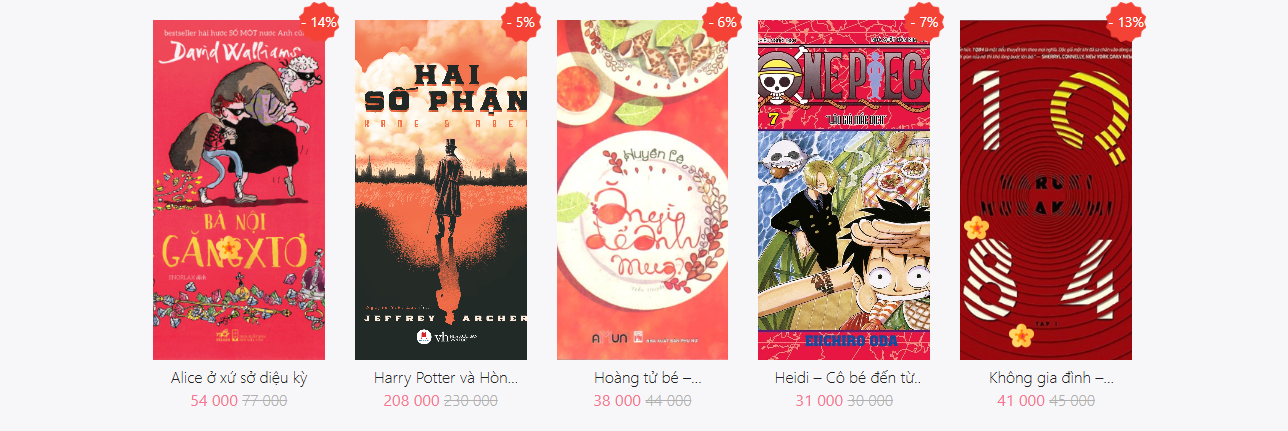Viewport: 1288px width, 431px height.
Task: Click the 38 000 sale price
Action: click(x=617, y=400)
